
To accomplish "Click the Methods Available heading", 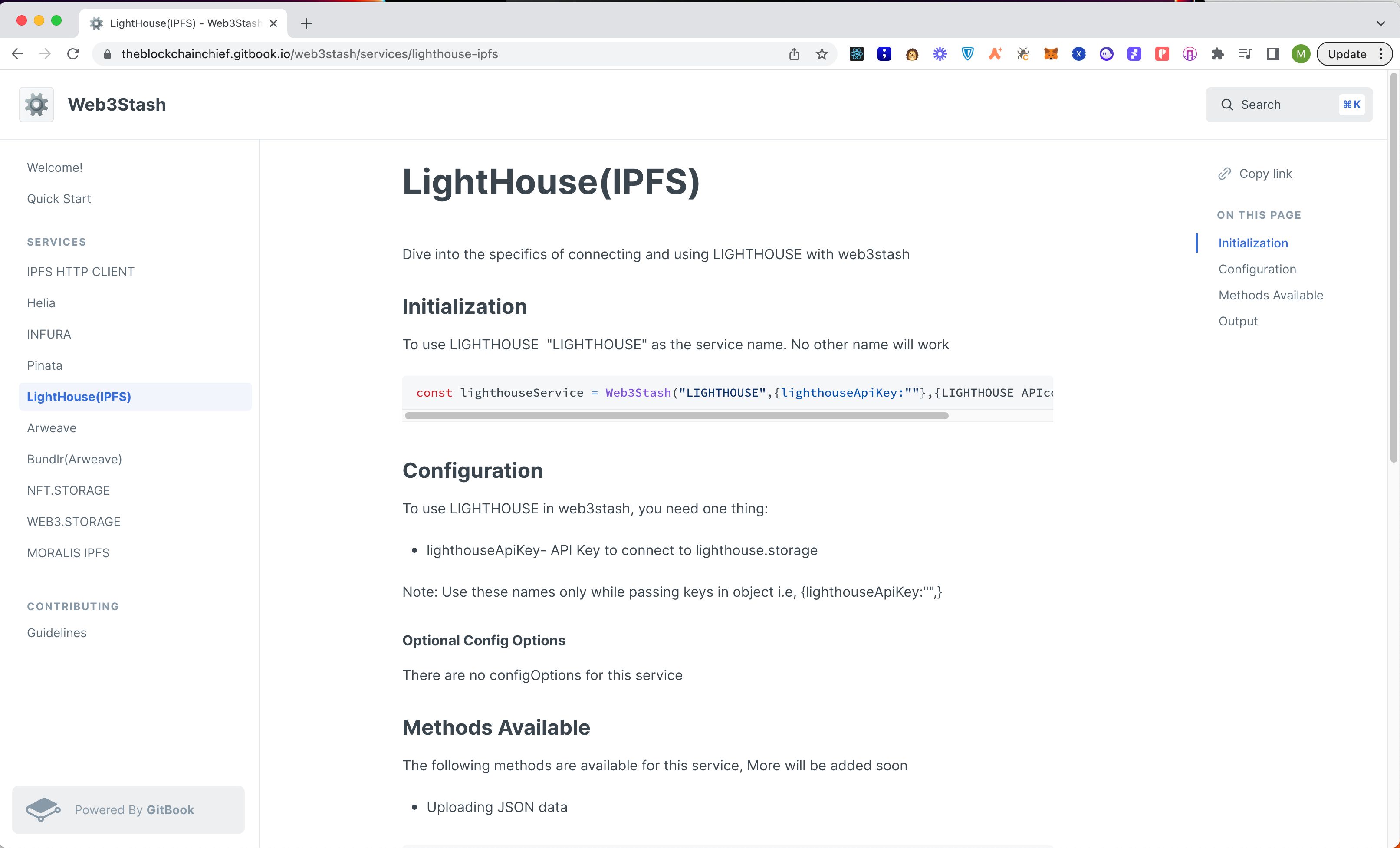I will (496, 727).
